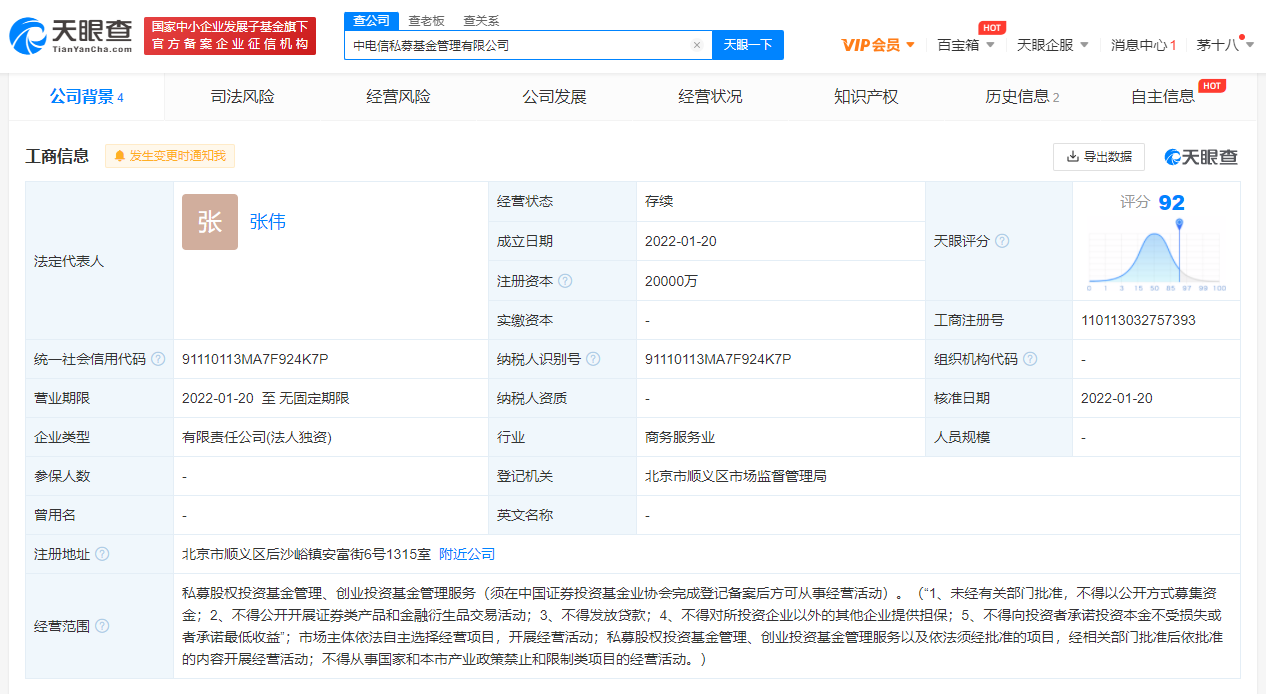Switch to the 自主信息 tab
The height and width of the screenshot is (694, 1266).
click(x=1163, y=97)
